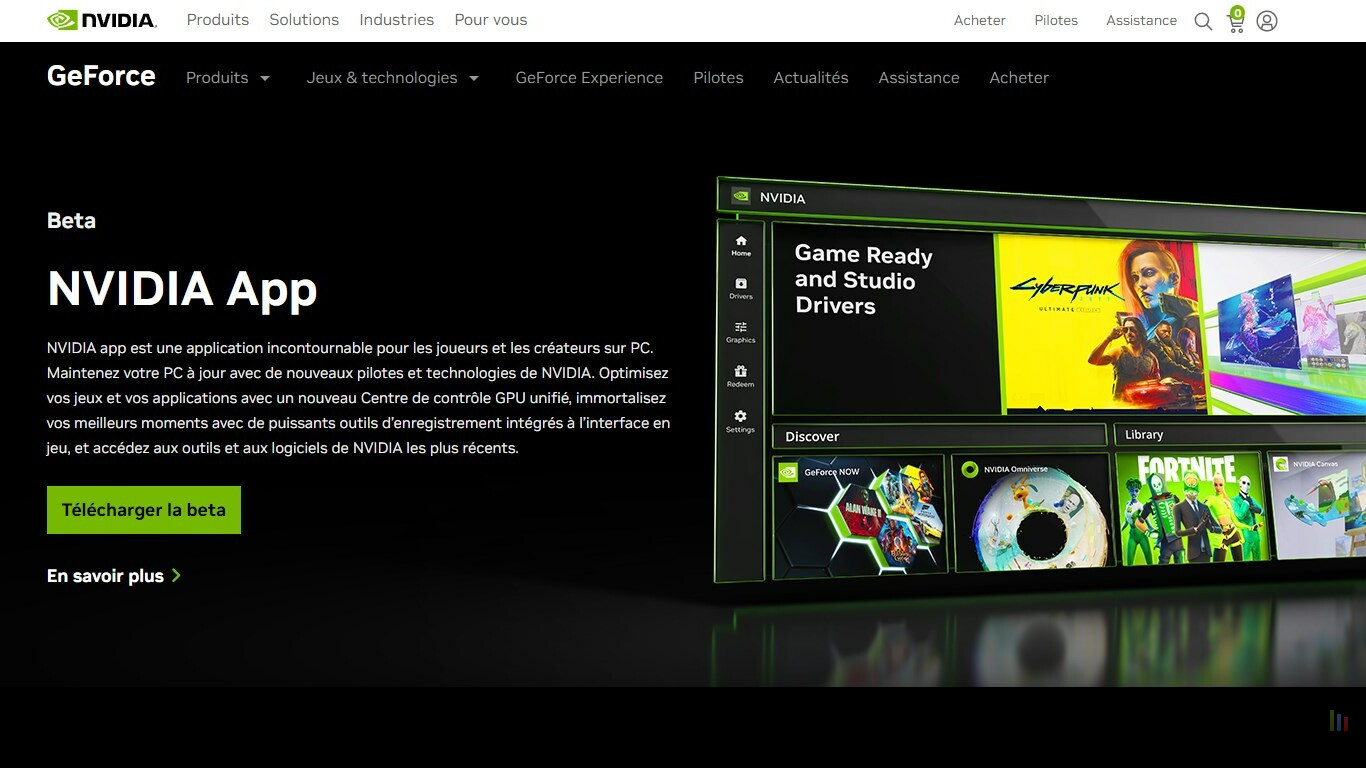Select the NVIDIA Canvas tile

(x=1318, y=504)
